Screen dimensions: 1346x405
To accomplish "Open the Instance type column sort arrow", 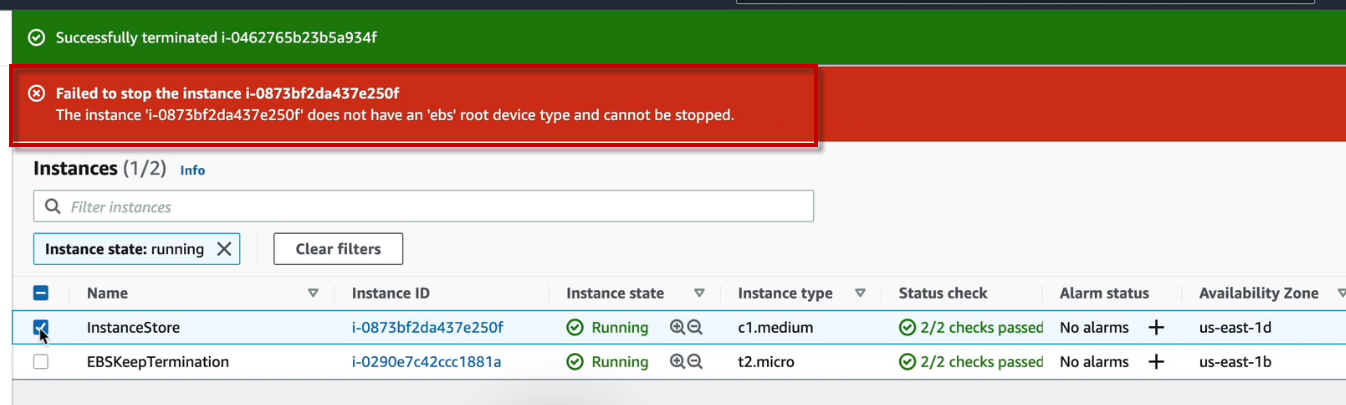I will (860, 293).
